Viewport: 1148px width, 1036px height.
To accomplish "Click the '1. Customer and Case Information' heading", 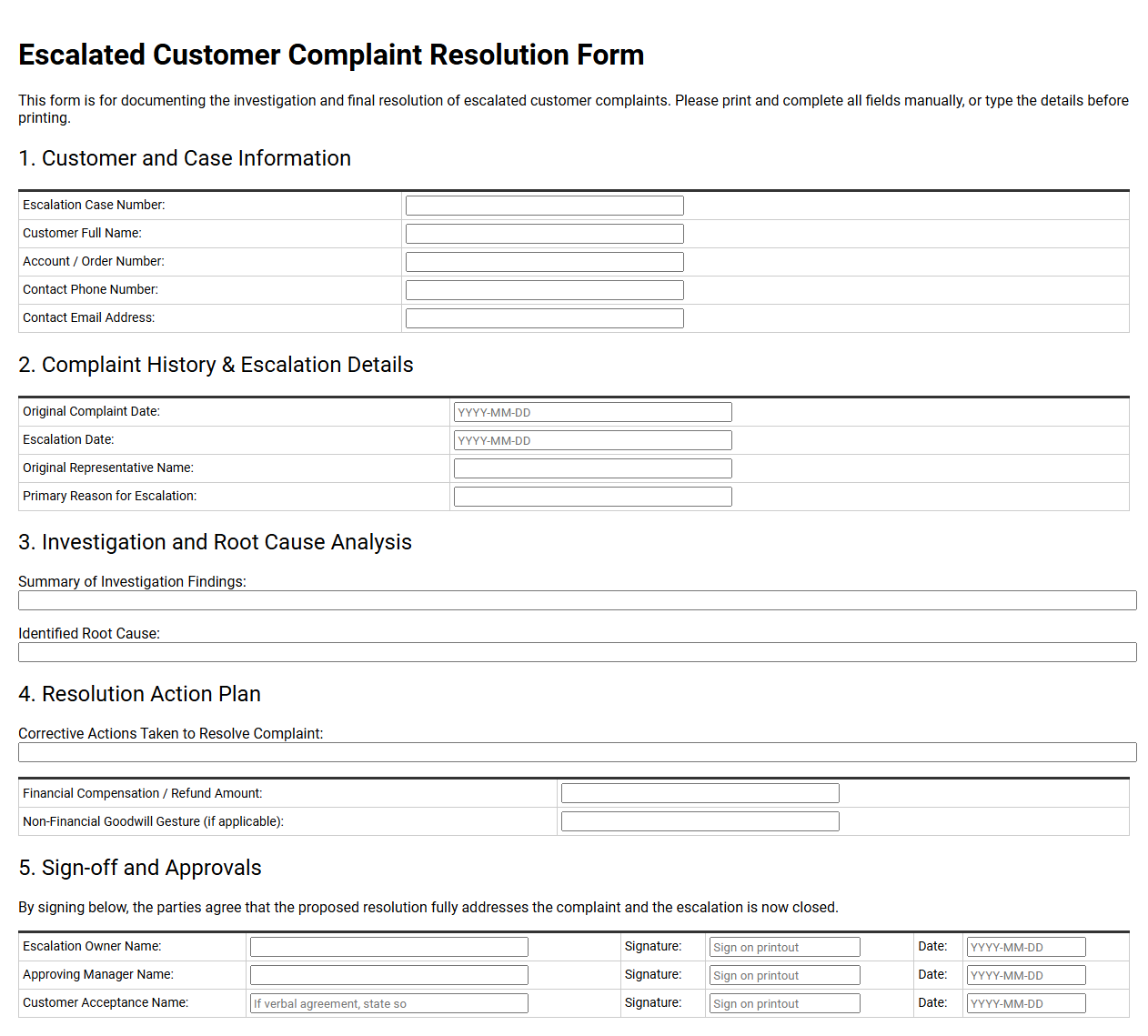I will click(185, 158).
